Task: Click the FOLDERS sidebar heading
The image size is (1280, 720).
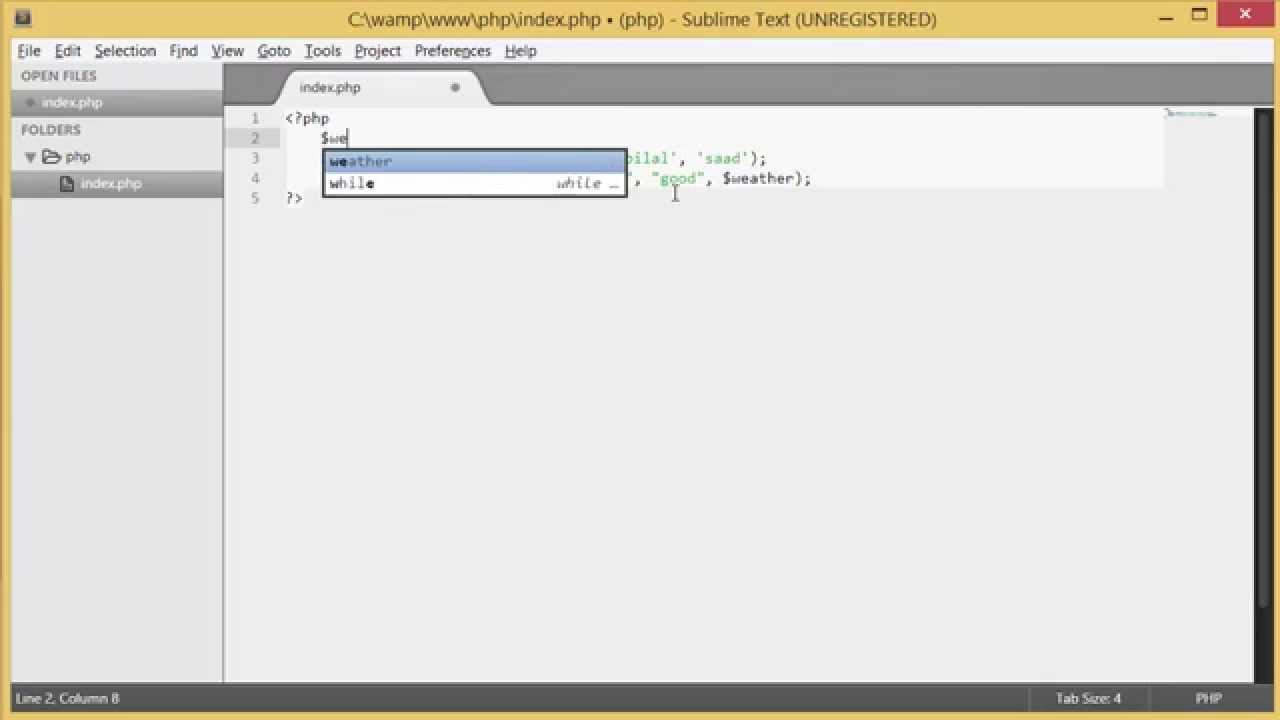Action: pyautogui.click(x=51, y=130)
